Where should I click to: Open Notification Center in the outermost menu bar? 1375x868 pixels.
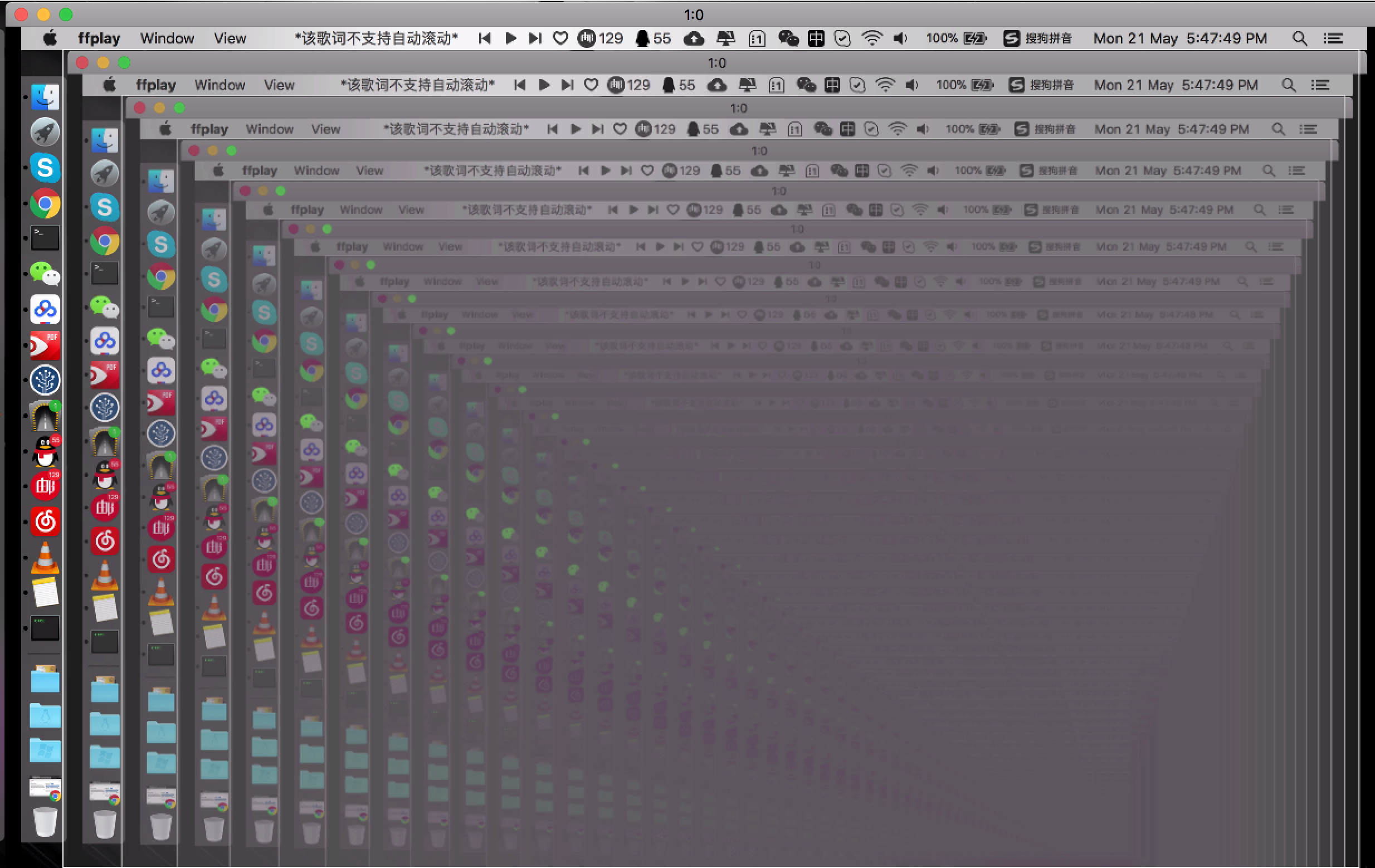1333,38
